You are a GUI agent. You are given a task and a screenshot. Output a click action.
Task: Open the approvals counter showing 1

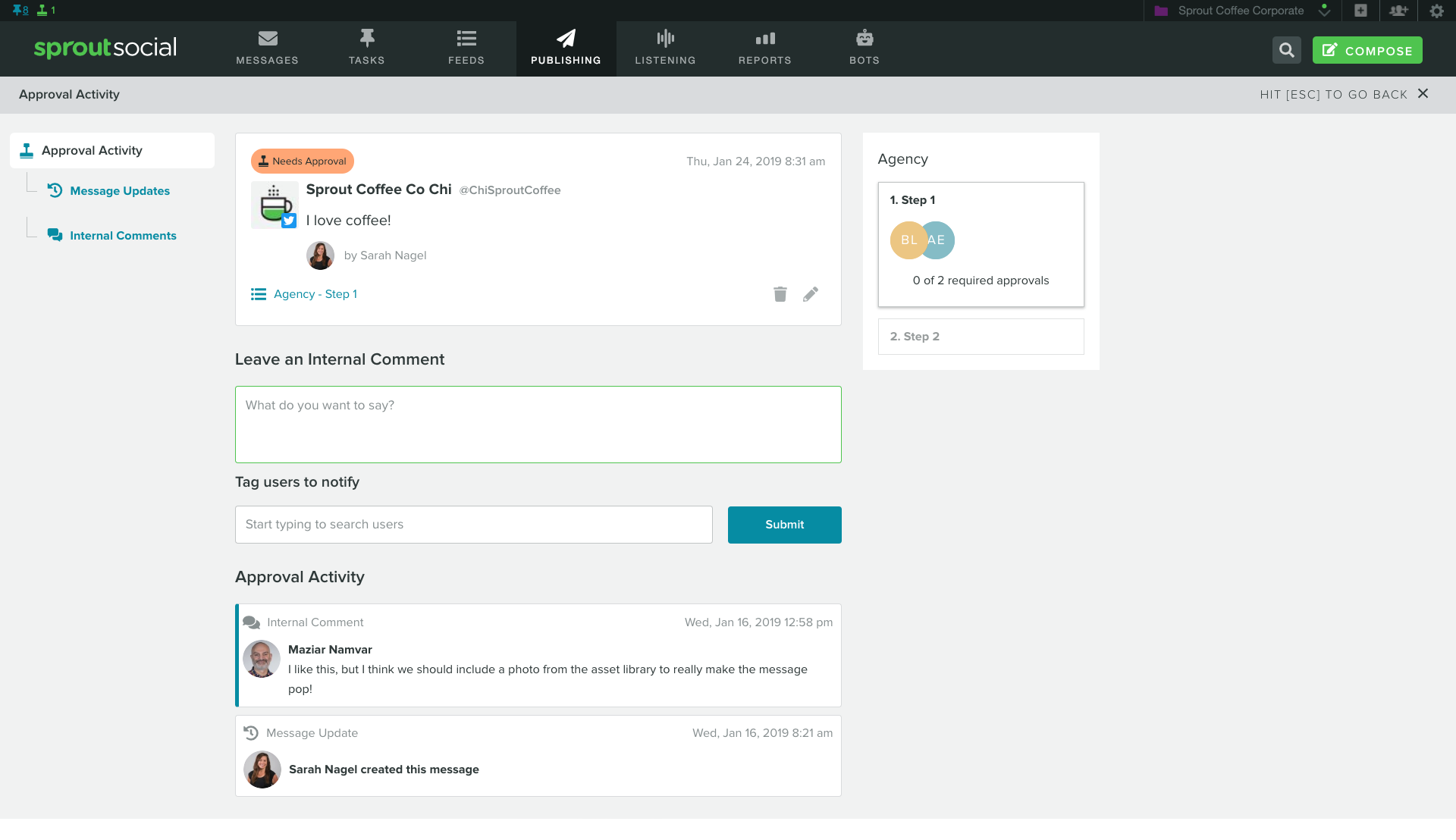pos(46,10)
